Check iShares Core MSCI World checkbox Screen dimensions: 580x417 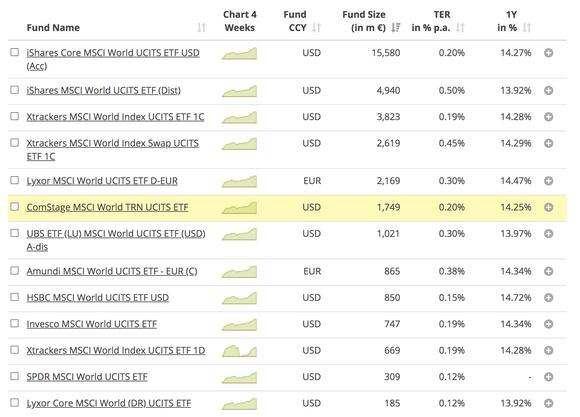14,52
